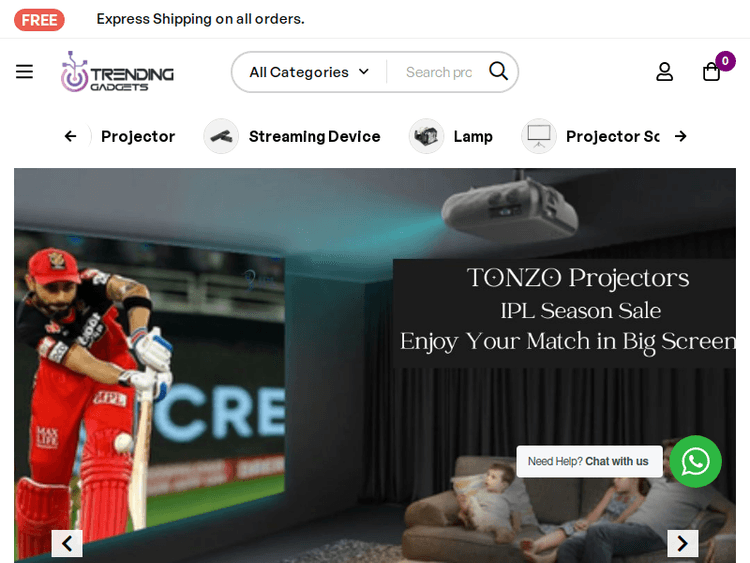Click the Lamp category icon
This screenshot has height=563, width=750.
[x=426, y=136]
